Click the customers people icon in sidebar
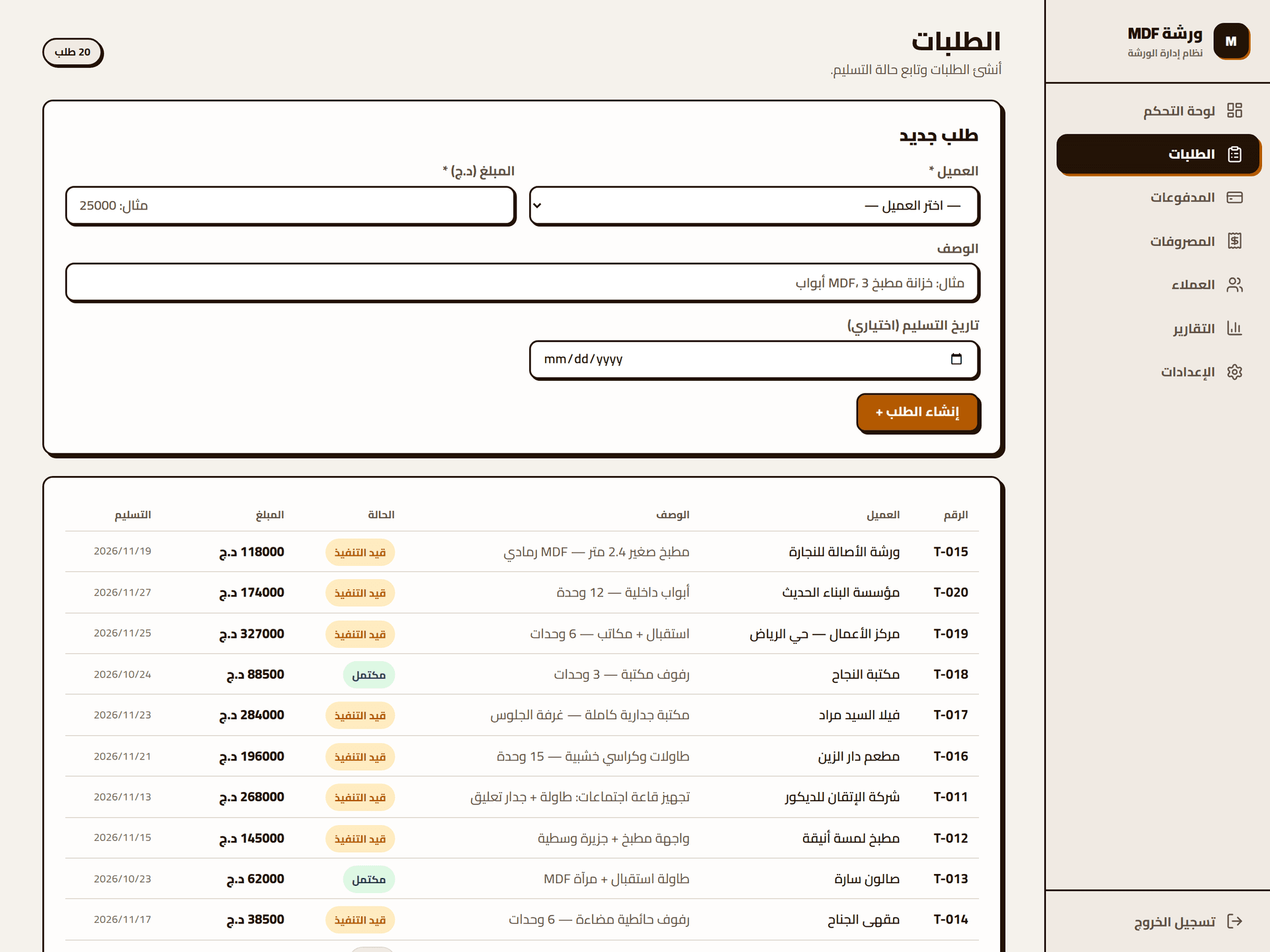This screenshot has height=952, width=1270. click(x=1234, y=285)
